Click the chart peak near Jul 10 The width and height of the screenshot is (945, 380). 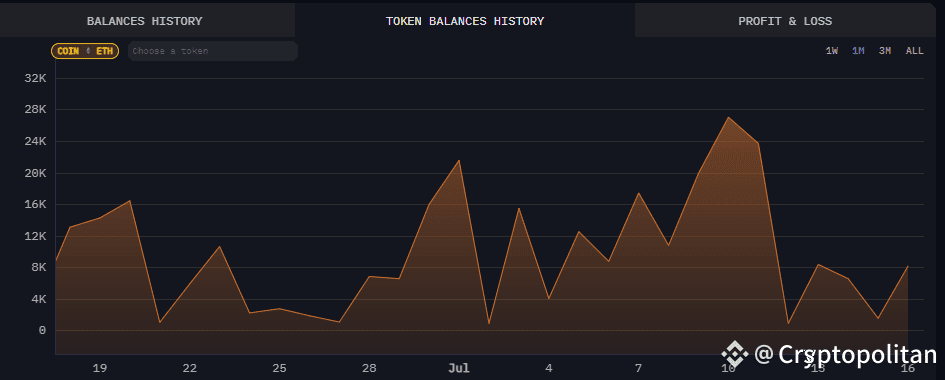pos(729,117)
